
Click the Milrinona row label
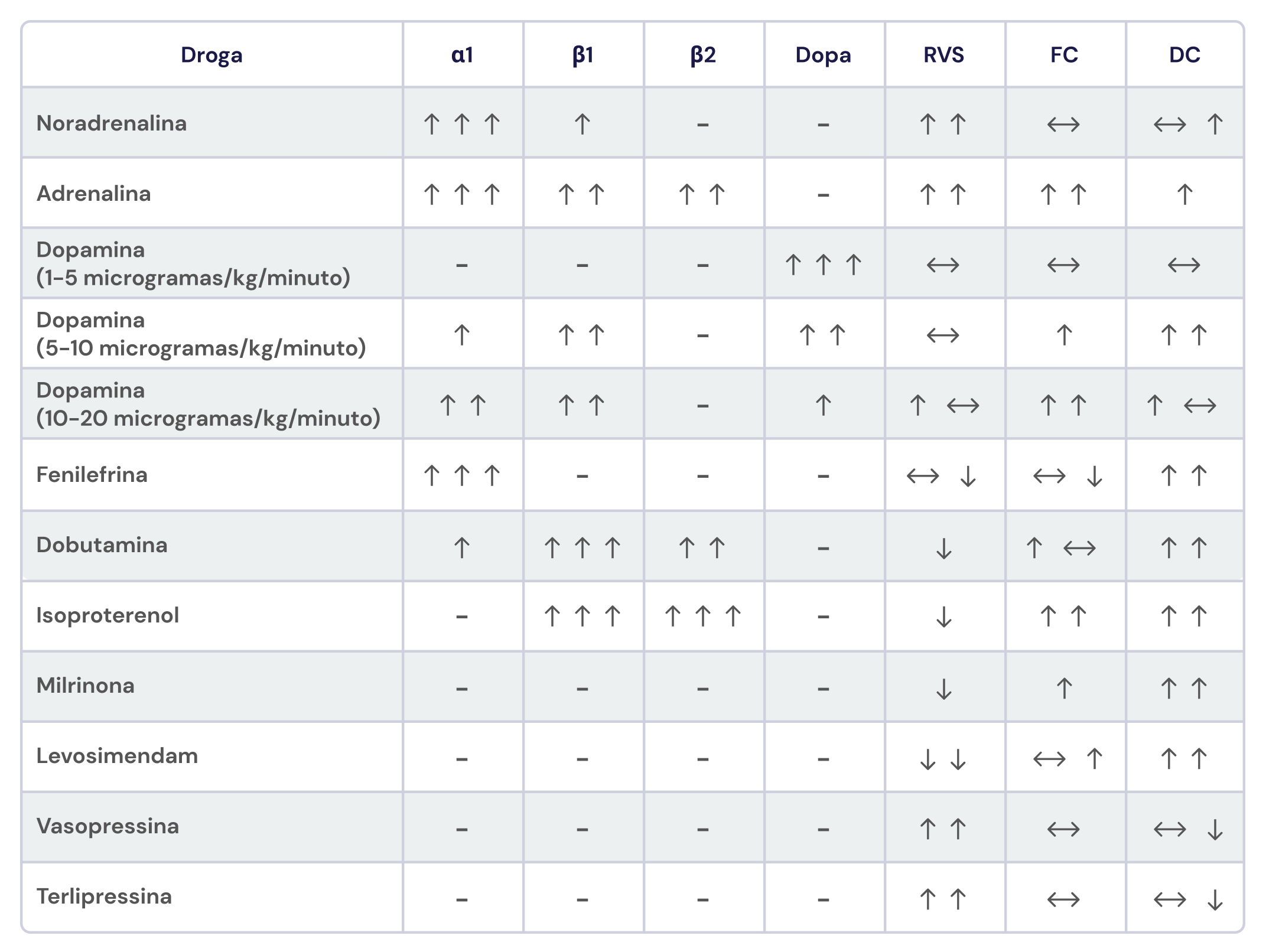coord(85,686)
